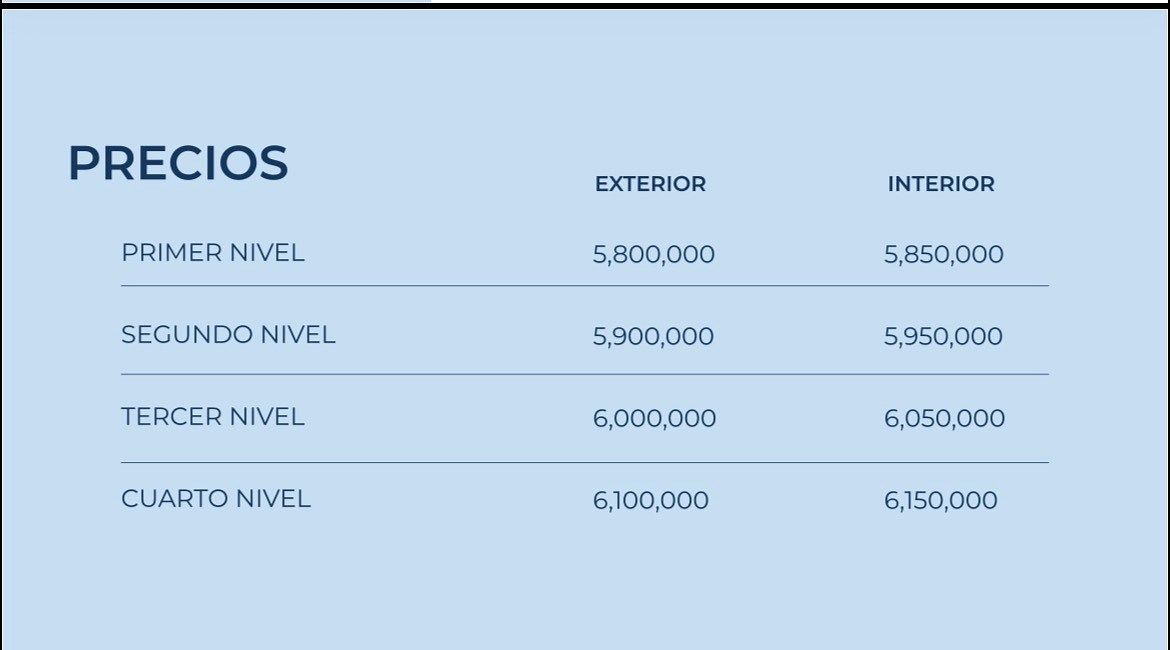Select the 5,950,000 interior price
This screenshot has height=650, width=1170.
(943, 337)
